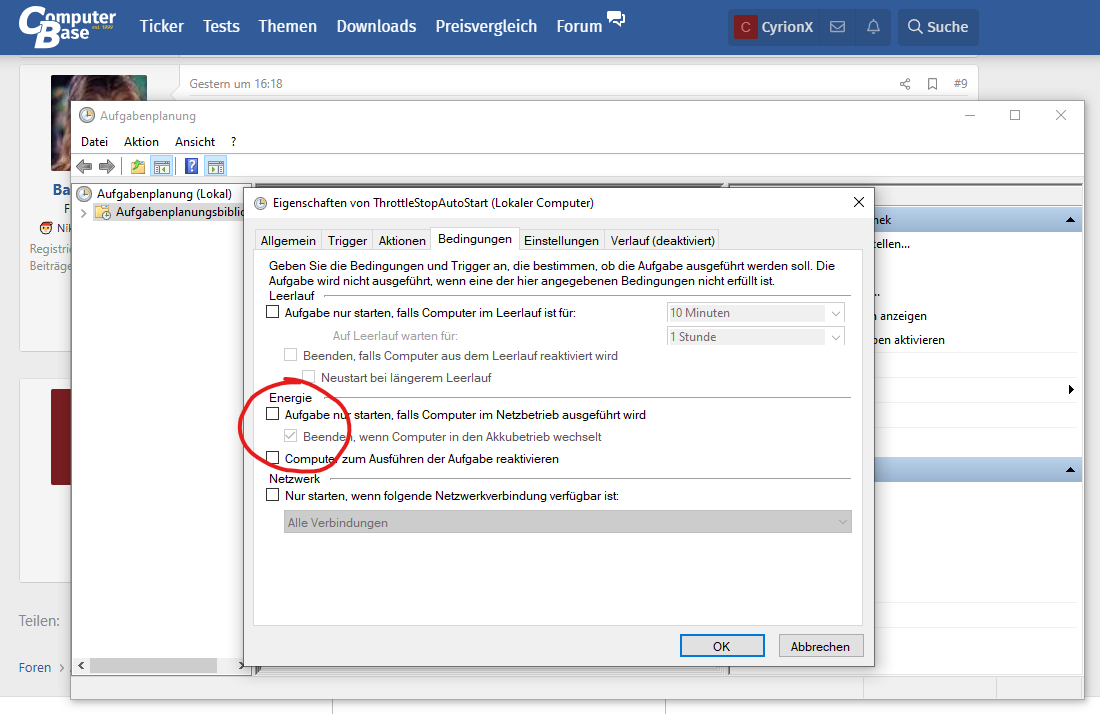This screenshot has height=714, width=1100.
Task: Check 'Nur starten, wenn folgende Netzwerkverbindung verfügbar'
Action: [x=273, y=495]
